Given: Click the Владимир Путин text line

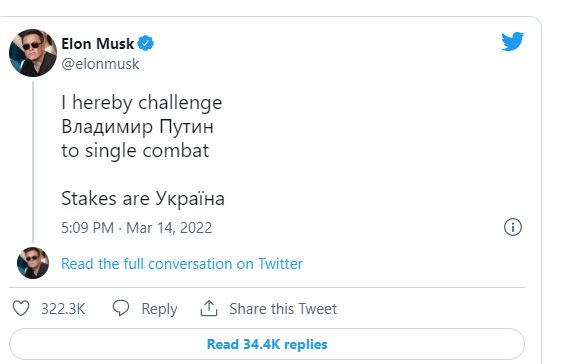Looking at the screenshot, I should [138, 127].
